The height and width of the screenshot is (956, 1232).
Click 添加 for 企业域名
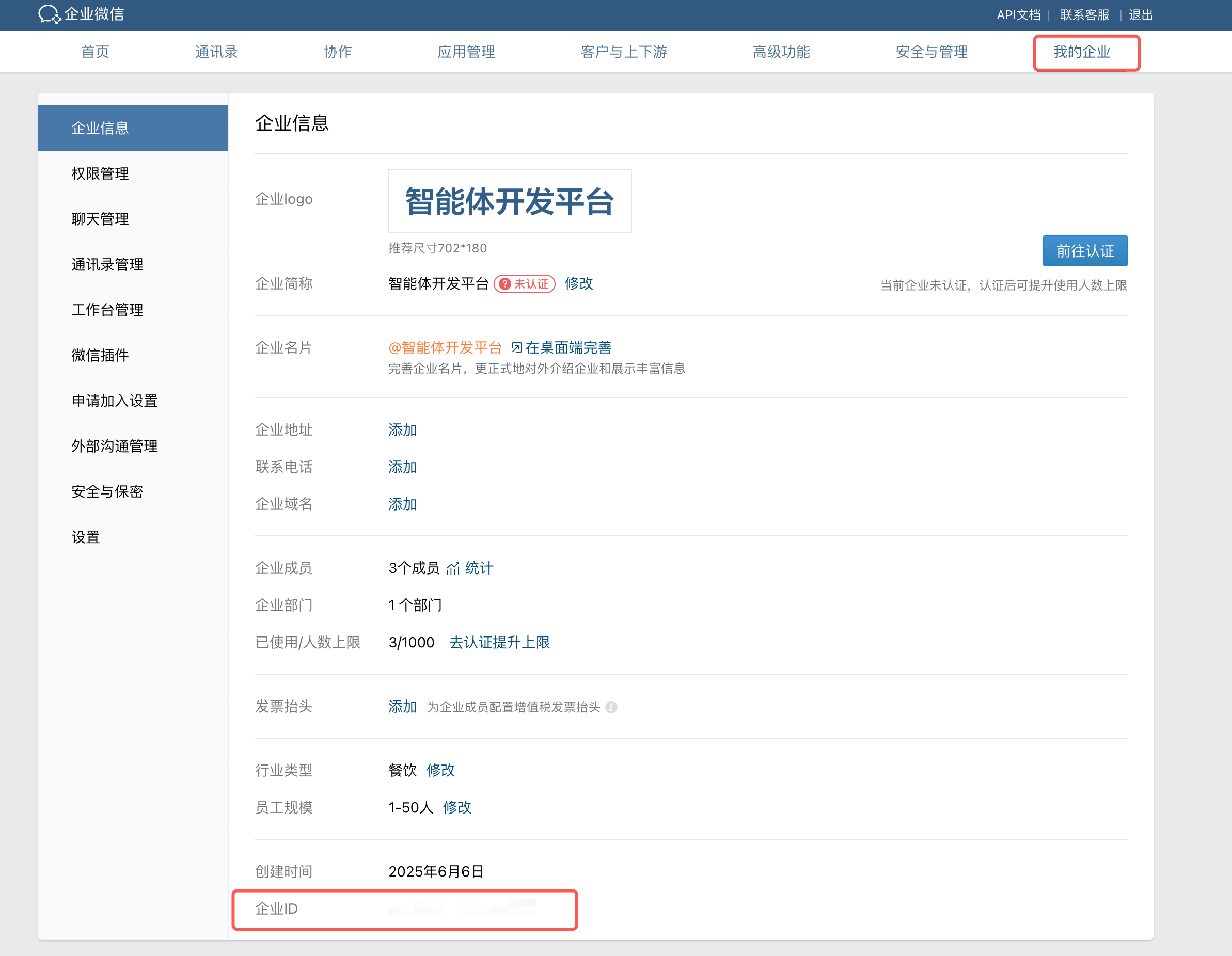pyautogui.click(x=402, y=504)
